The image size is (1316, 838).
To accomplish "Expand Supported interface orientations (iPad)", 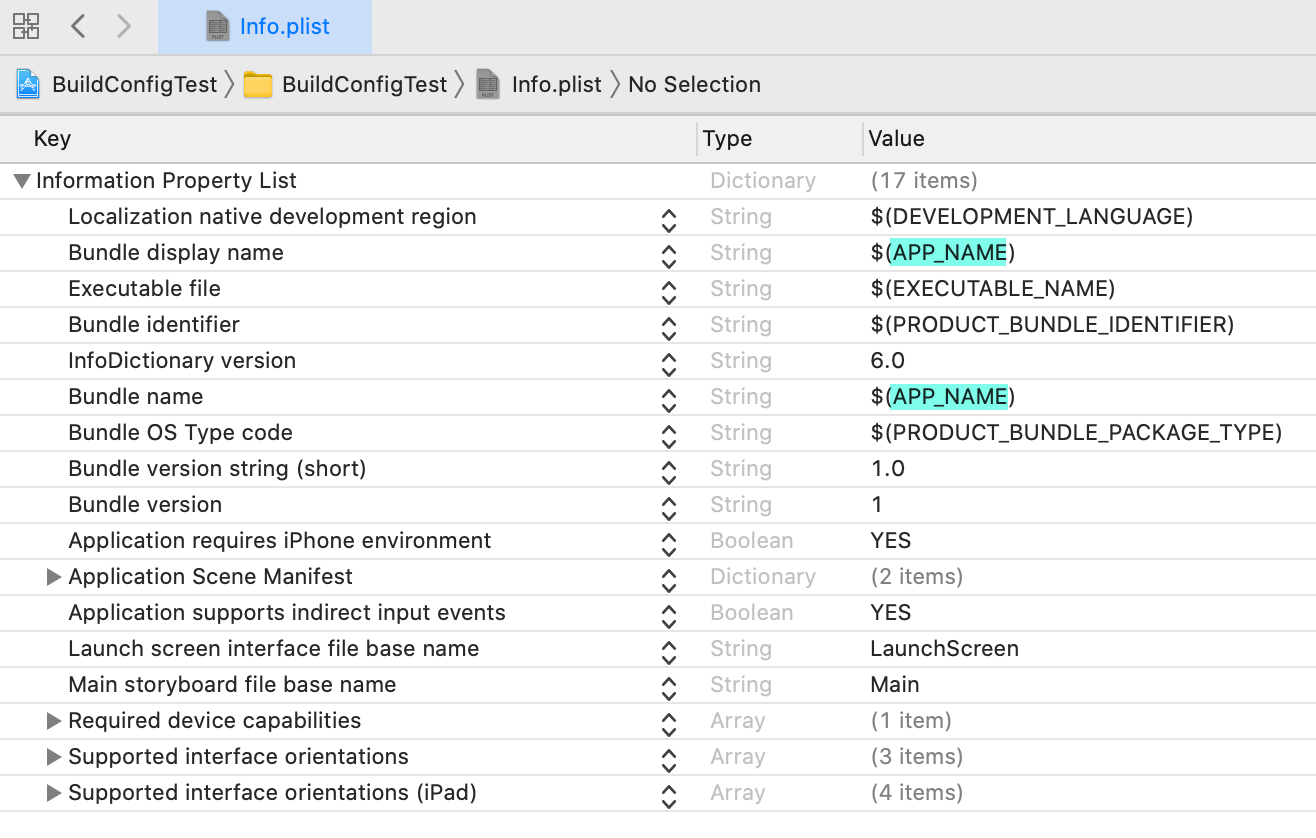I will 54,793.
